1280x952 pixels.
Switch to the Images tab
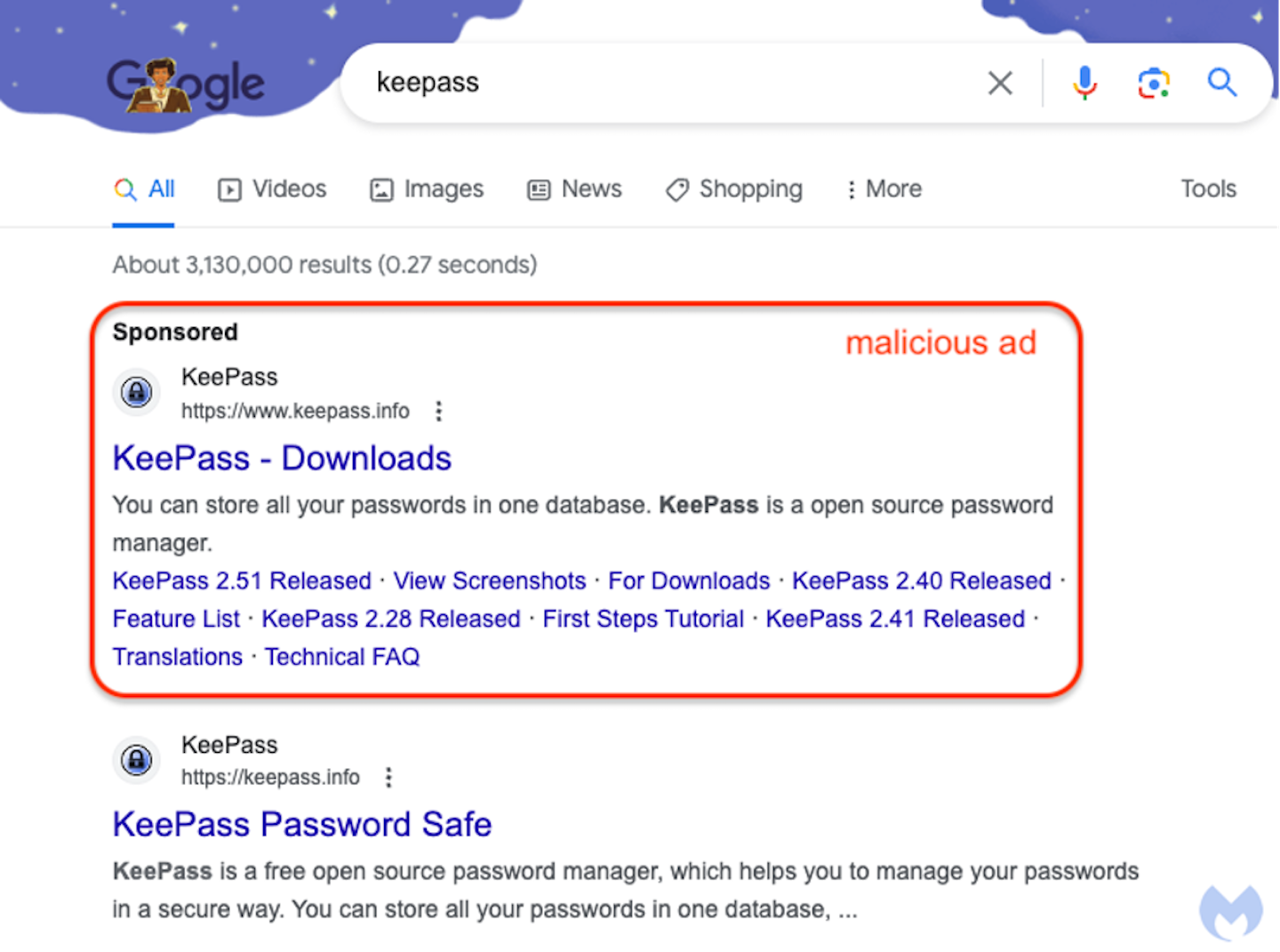426,189
